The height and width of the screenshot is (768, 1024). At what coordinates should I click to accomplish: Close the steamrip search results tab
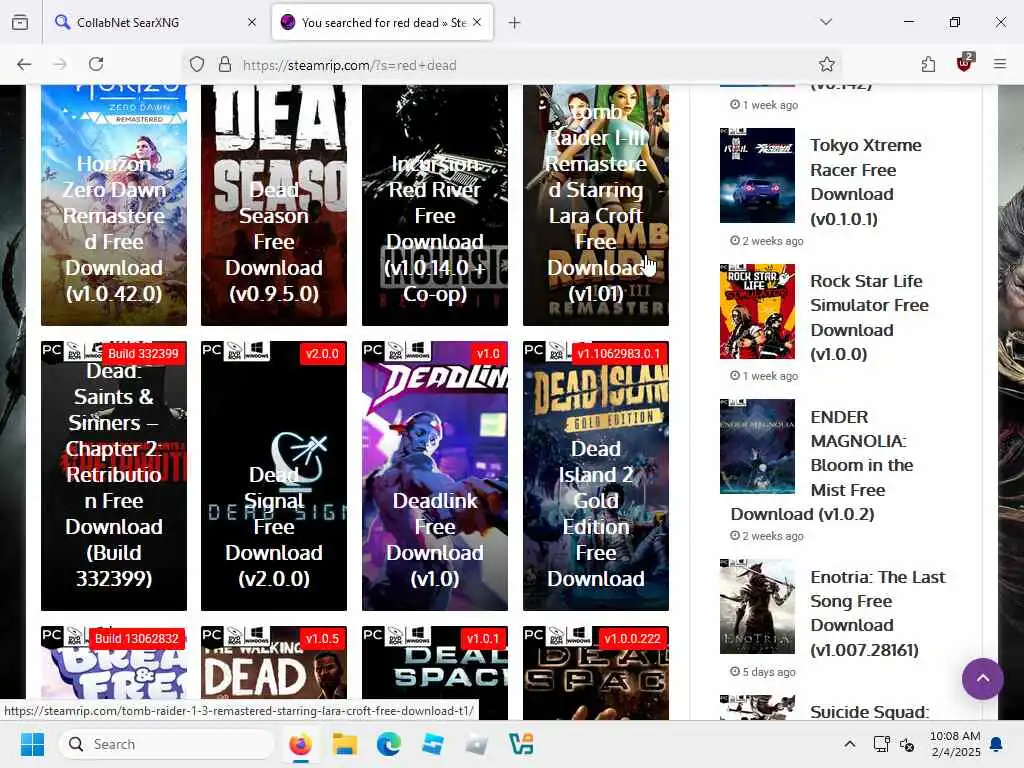tap(477, 22)
